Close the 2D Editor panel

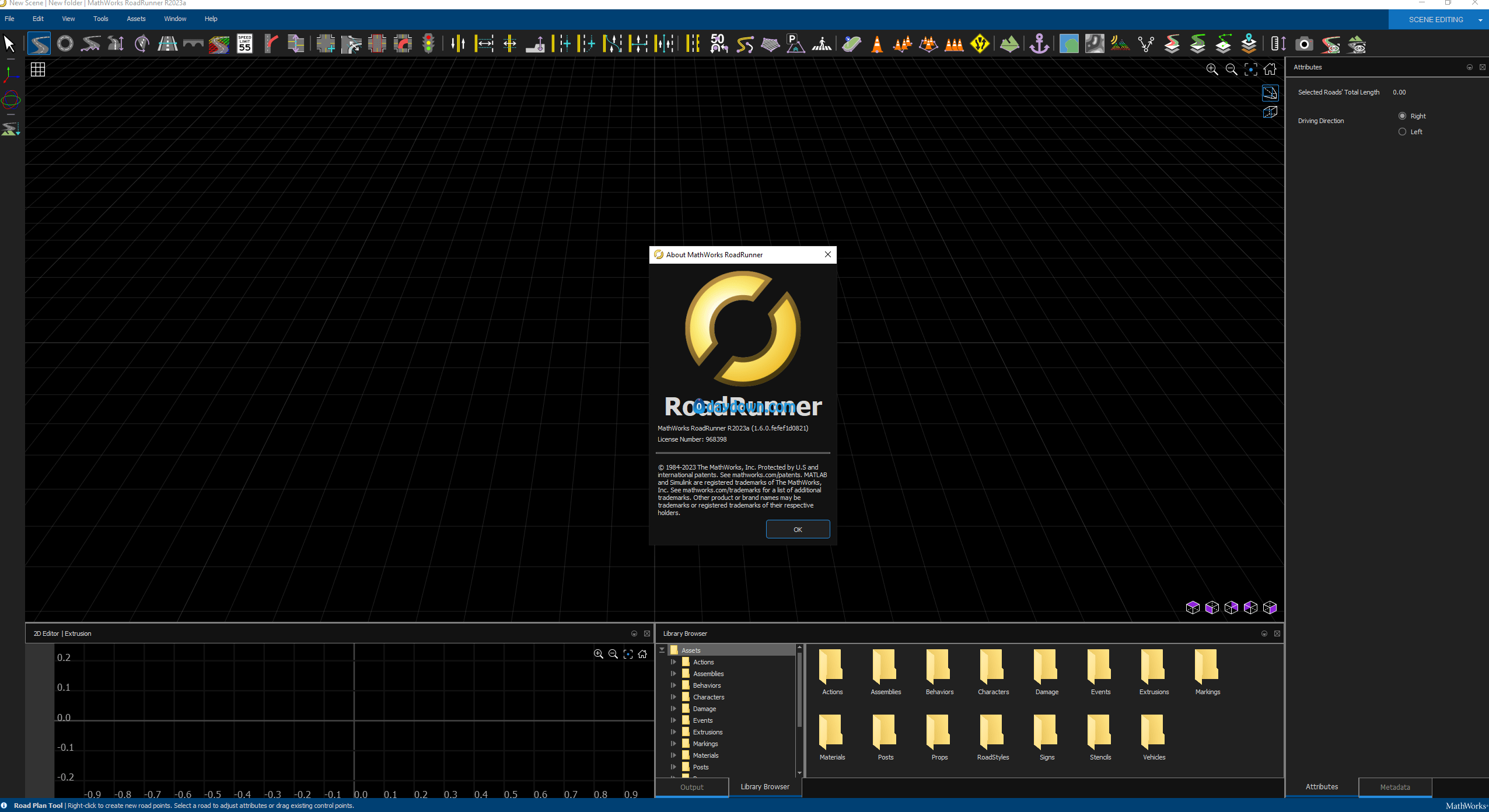coord(647,633)
